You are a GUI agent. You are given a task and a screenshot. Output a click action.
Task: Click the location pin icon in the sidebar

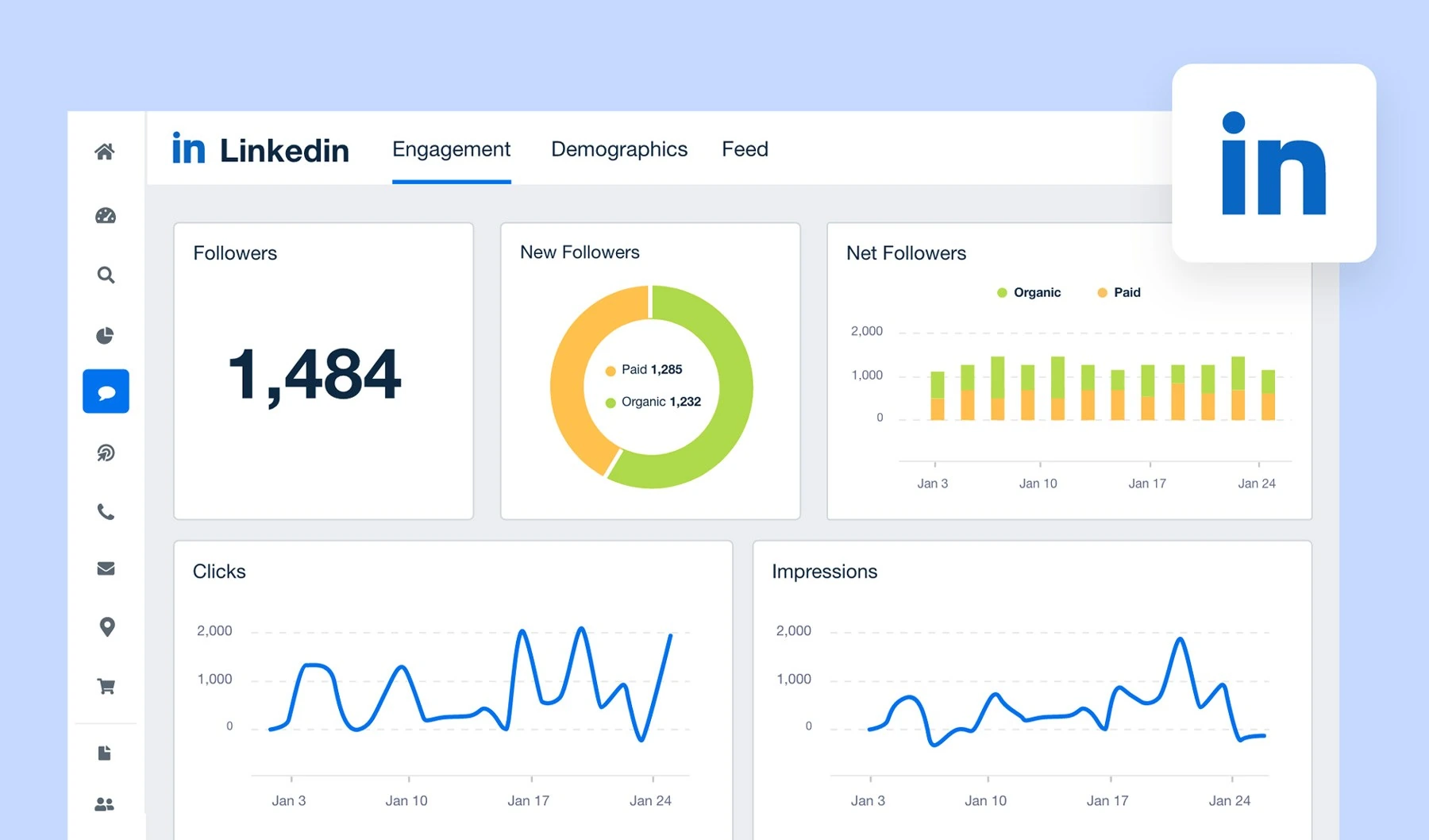click(x=106, y=626)
